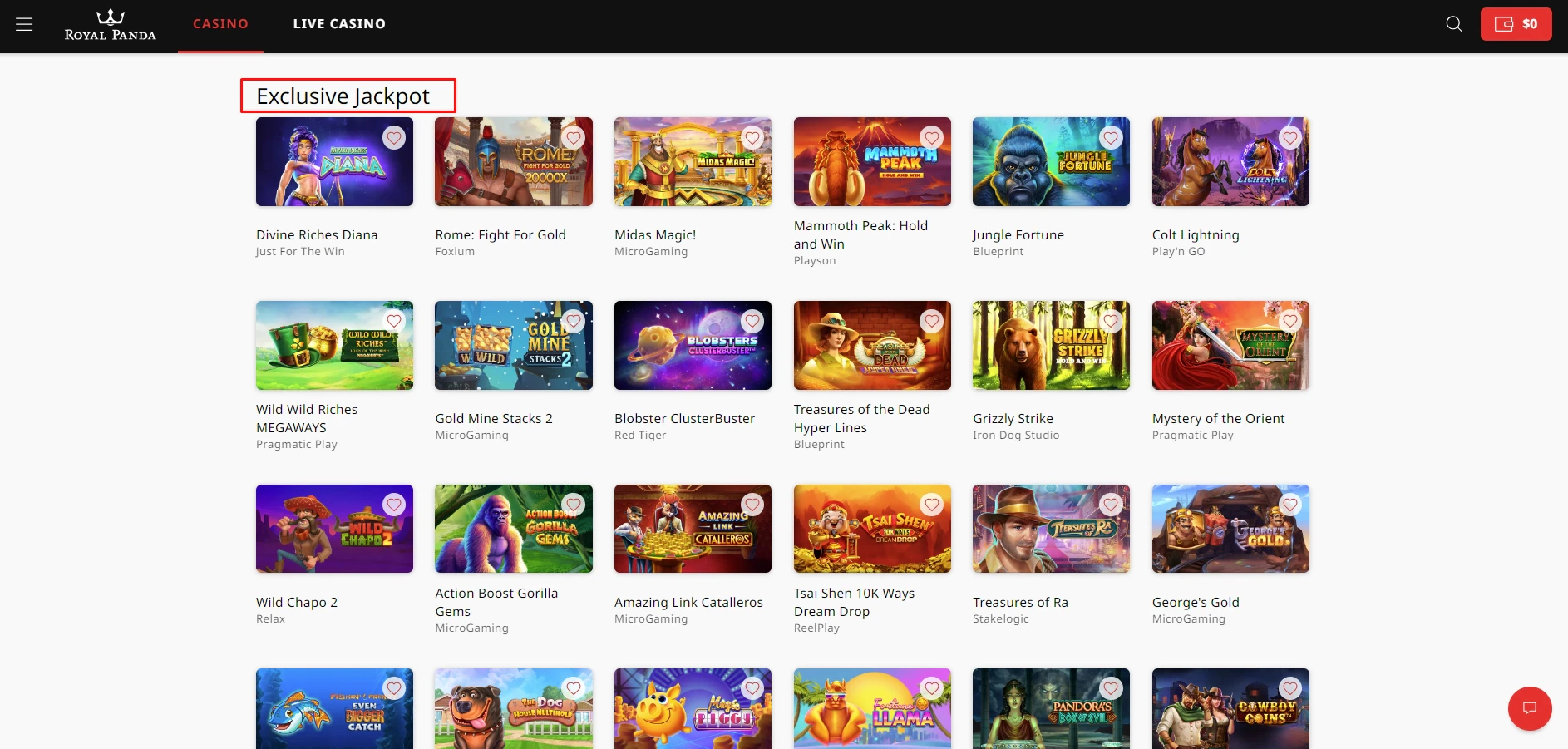
Task: Open Pandora's Box of Evil thumbnail
Action: (x=1051, y=708)
